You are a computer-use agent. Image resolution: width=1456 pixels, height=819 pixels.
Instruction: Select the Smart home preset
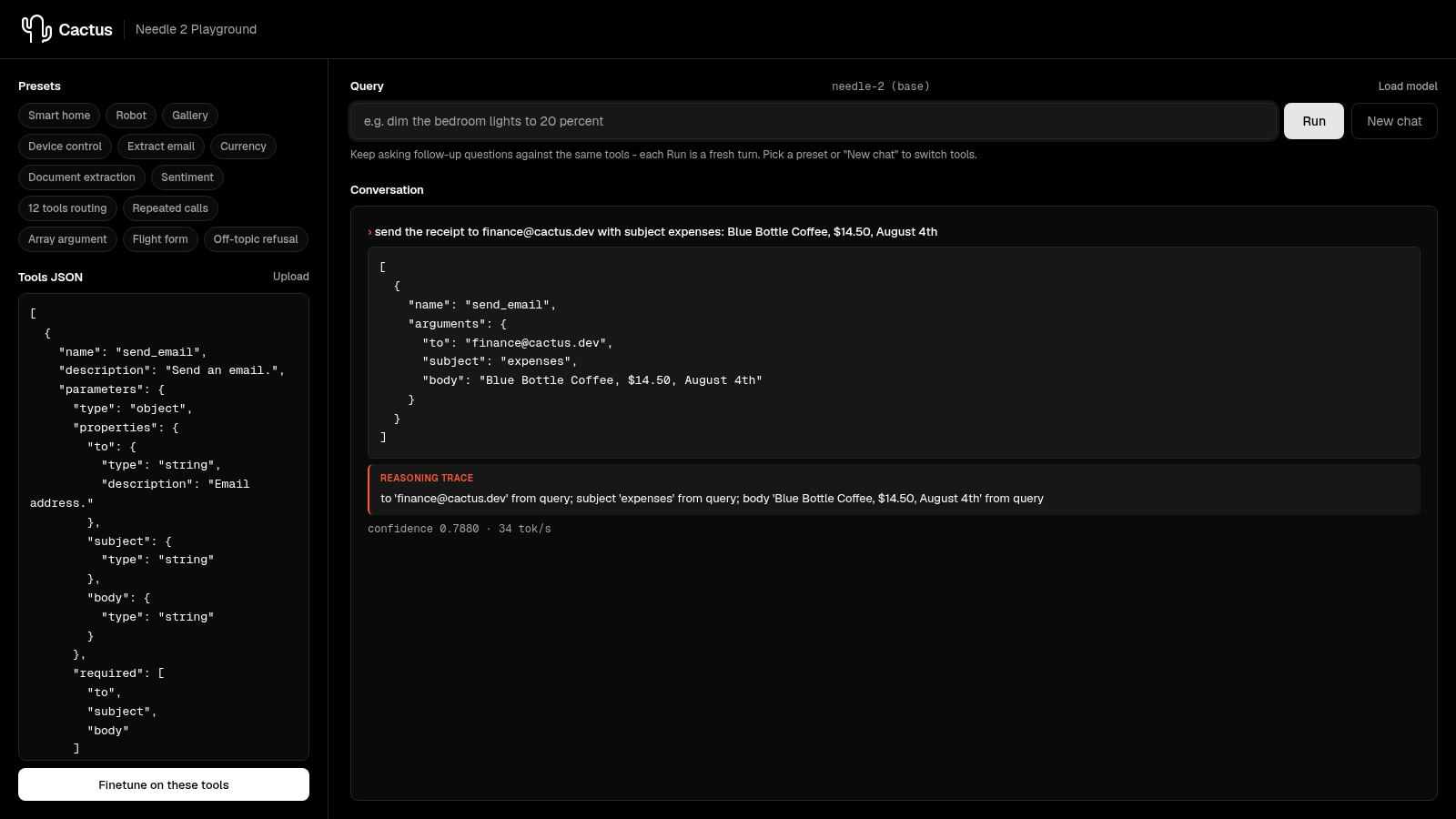coord(59,116)
